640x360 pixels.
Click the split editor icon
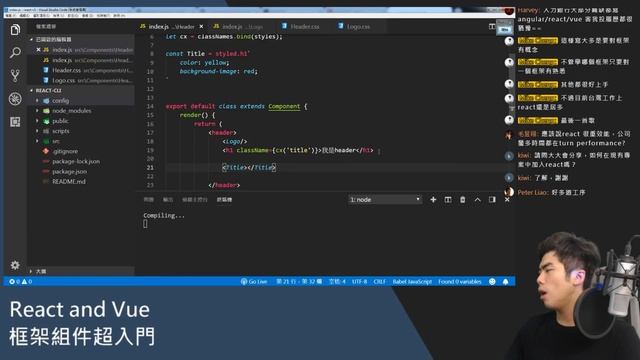492,27
